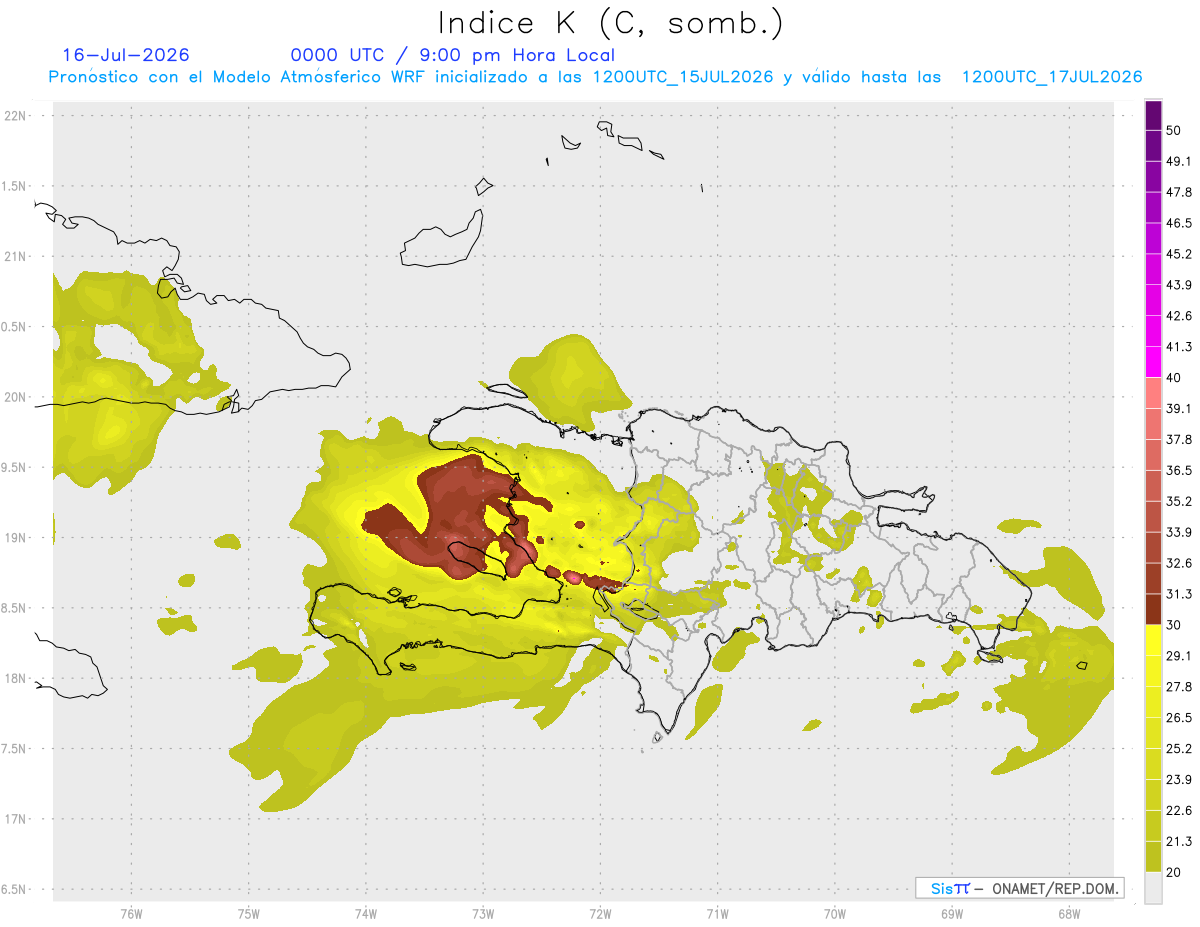Click the 'Indice K (C, somb.)' title
1200x927 pixels.
[611, 23]
